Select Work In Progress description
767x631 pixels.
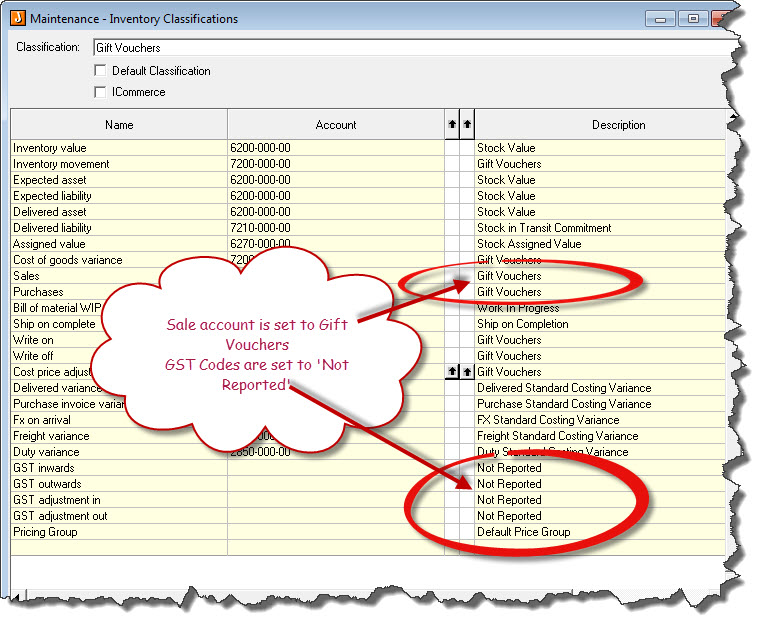coord(518,308)
